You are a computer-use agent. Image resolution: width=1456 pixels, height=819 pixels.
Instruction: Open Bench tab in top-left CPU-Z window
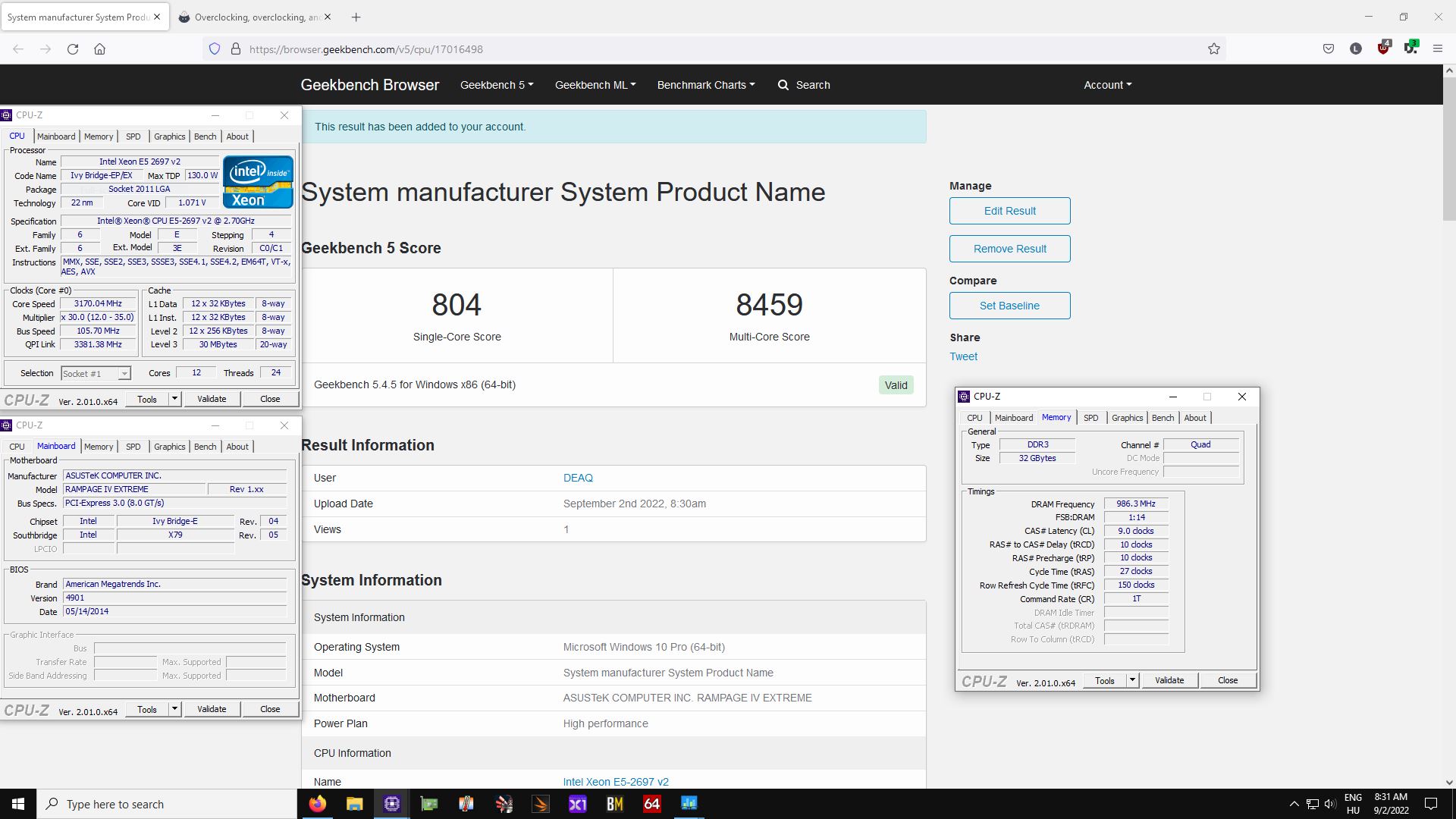pos(205,136)
